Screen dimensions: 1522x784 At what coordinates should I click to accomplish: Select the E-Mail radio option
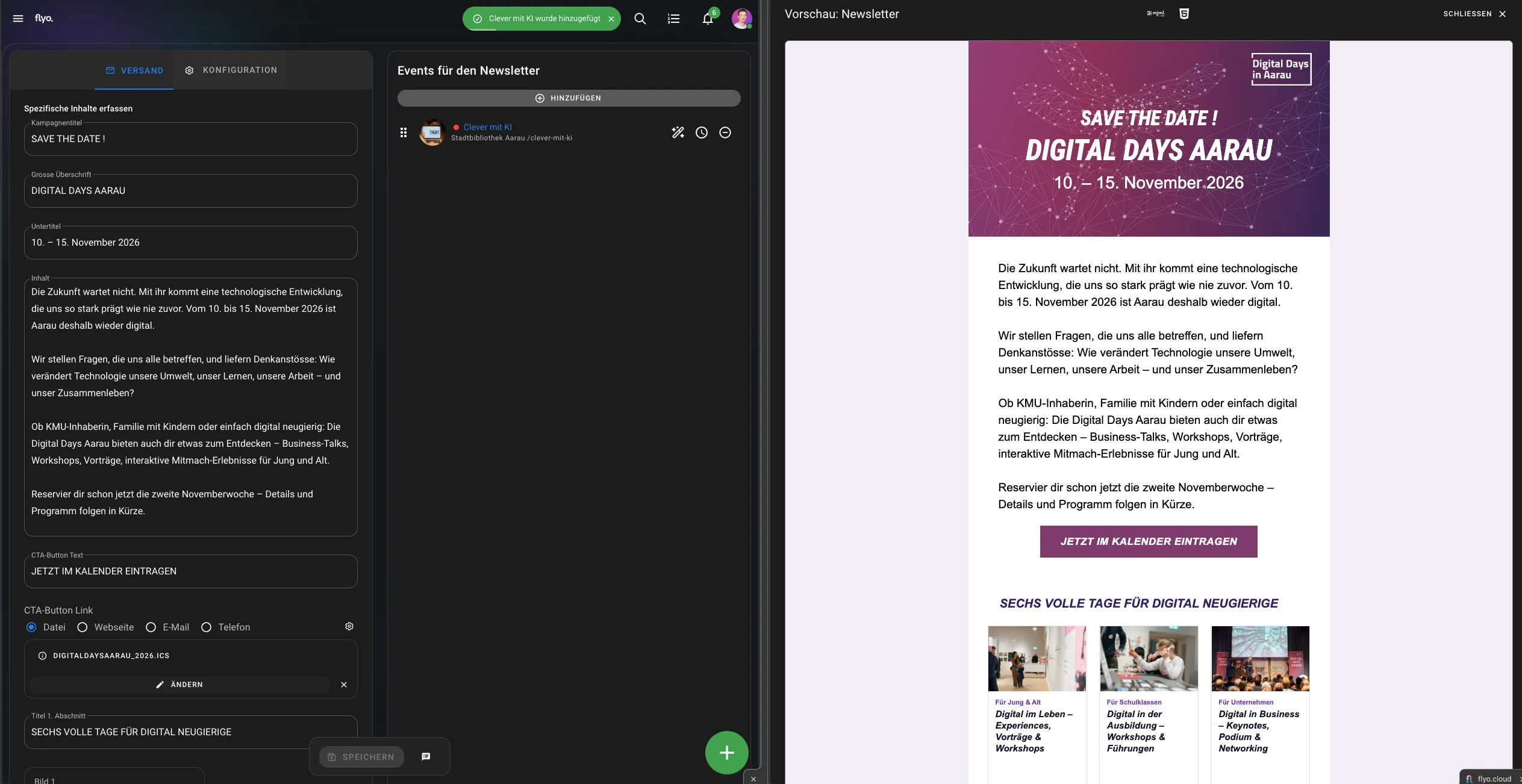point(151,627)
